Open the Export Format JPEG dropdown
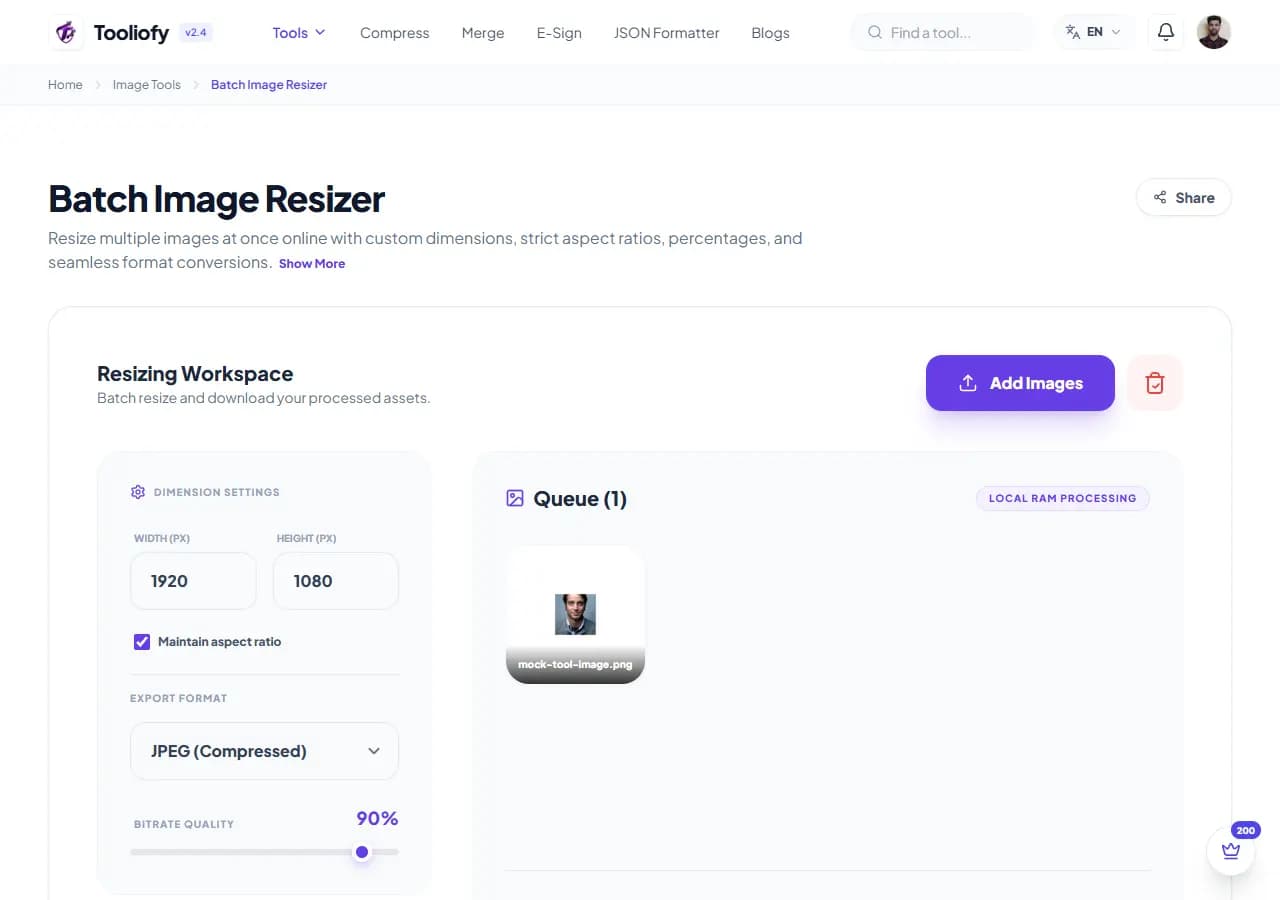Viewport: 1280px width, 900px height. 264,751
